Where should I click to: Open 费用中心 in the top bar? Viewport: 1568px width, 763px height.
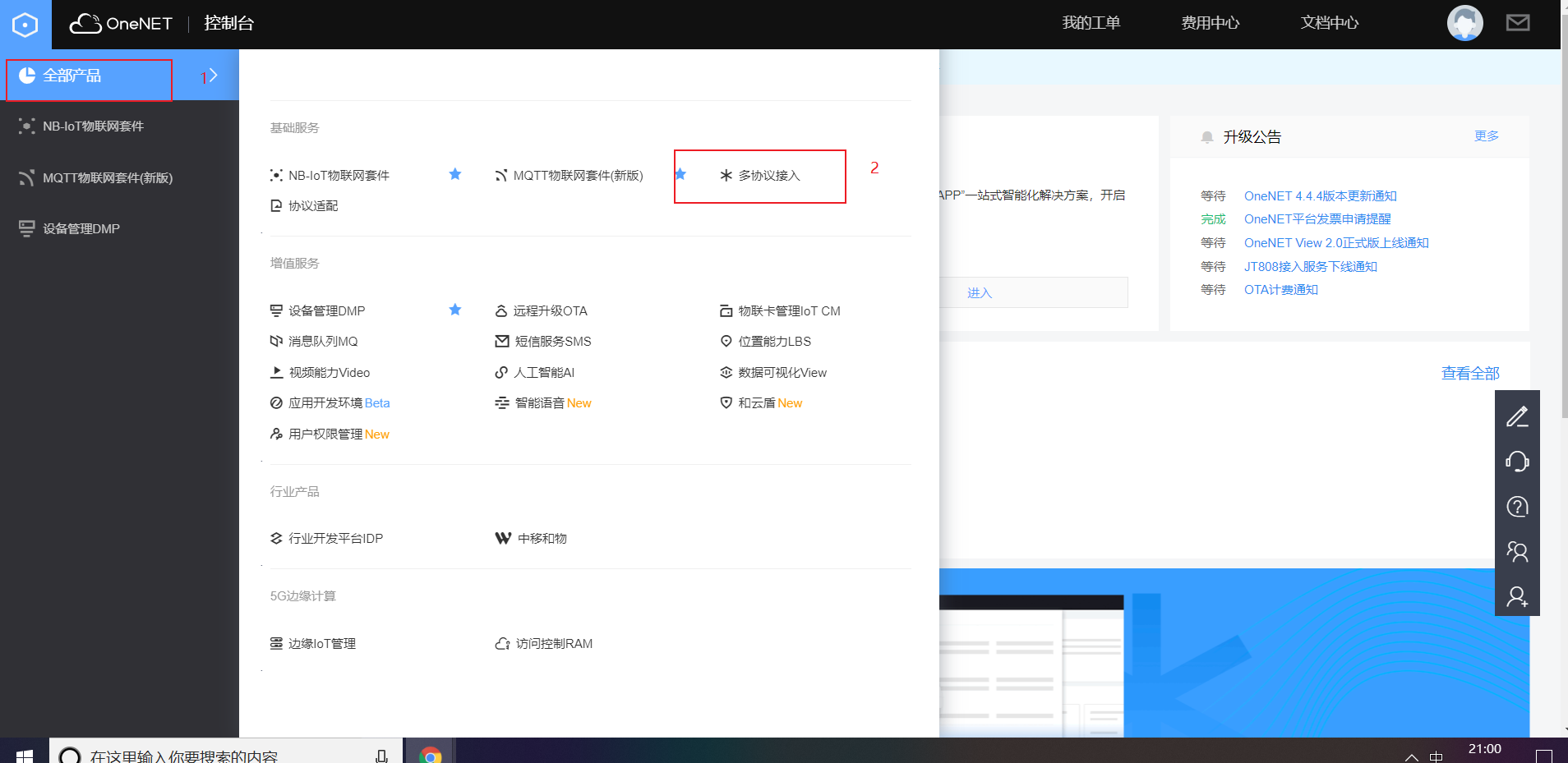point(1210,23)
